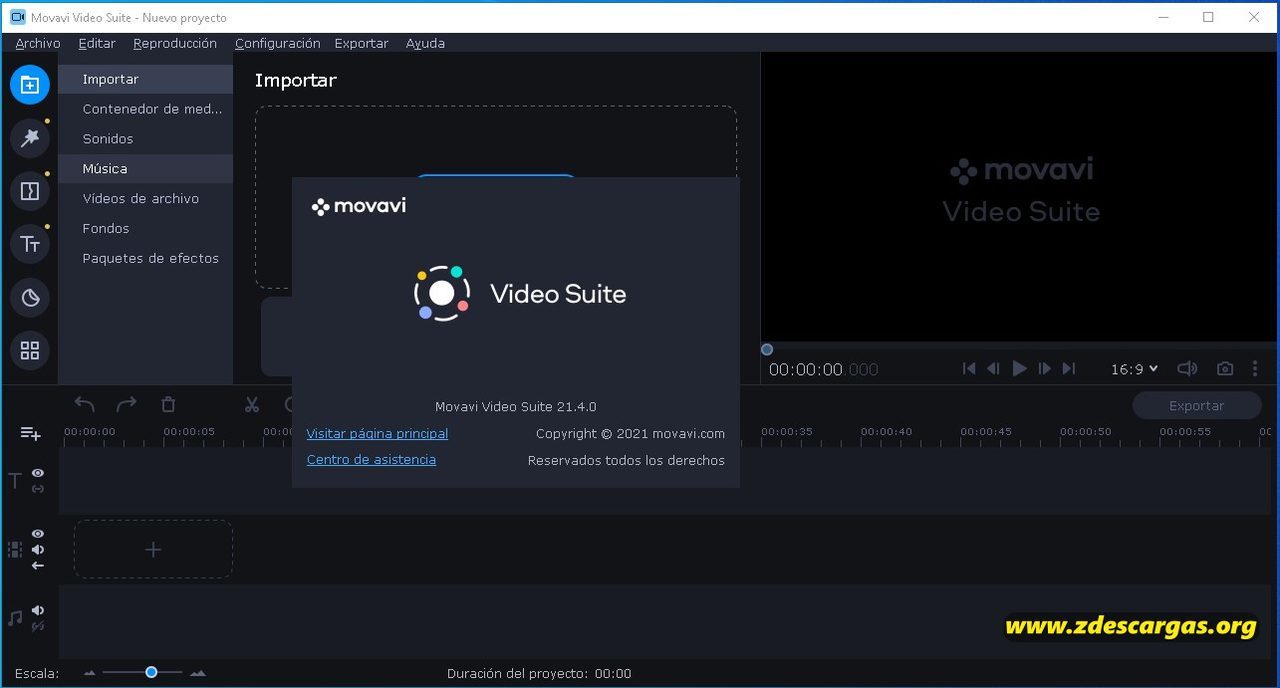Viewport: 1280px width, 688px height.
Task: Open the Import section icon in sidebar
Action: point(30,85)
